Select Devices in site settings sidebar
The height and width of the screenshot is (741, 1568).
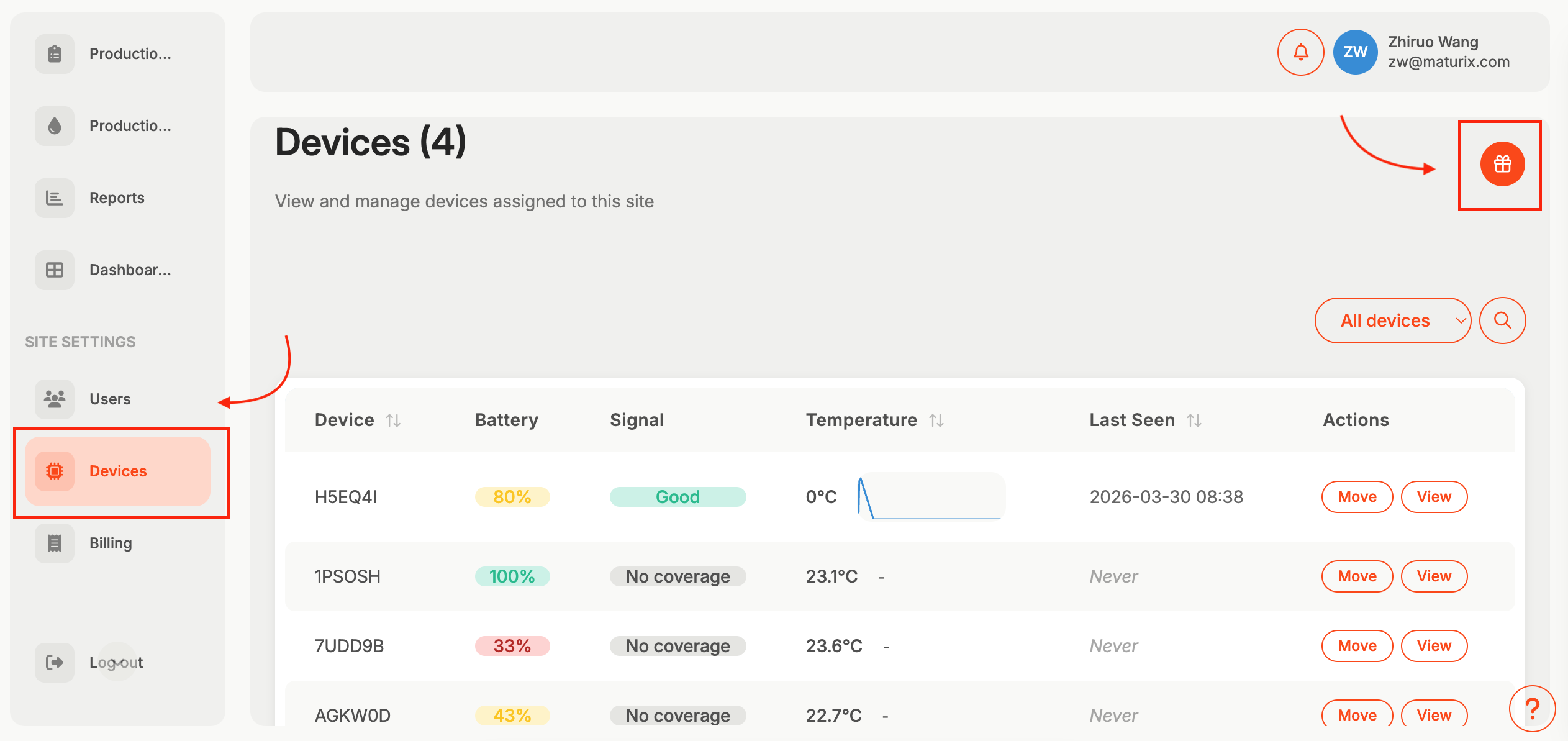(x=118, y=471)
